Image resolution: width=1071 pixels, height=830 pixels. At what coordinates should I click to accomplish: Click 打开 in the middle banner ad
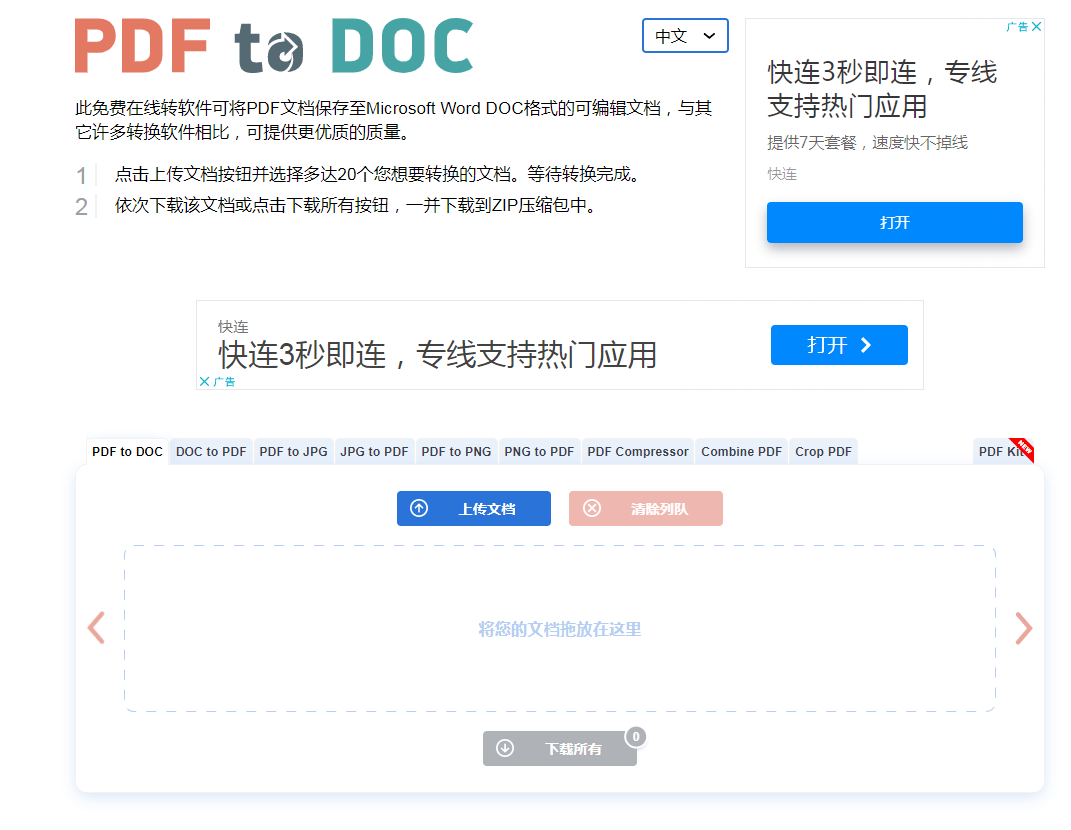pos(839,344)
